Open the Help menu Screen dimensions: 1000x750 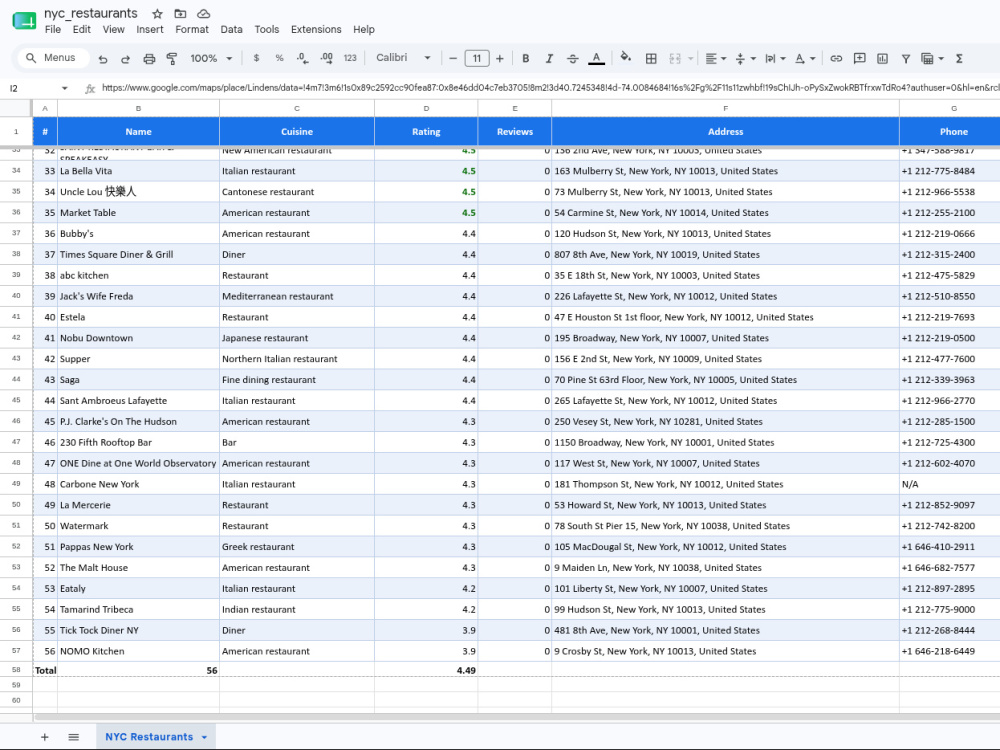pos(364,29)
